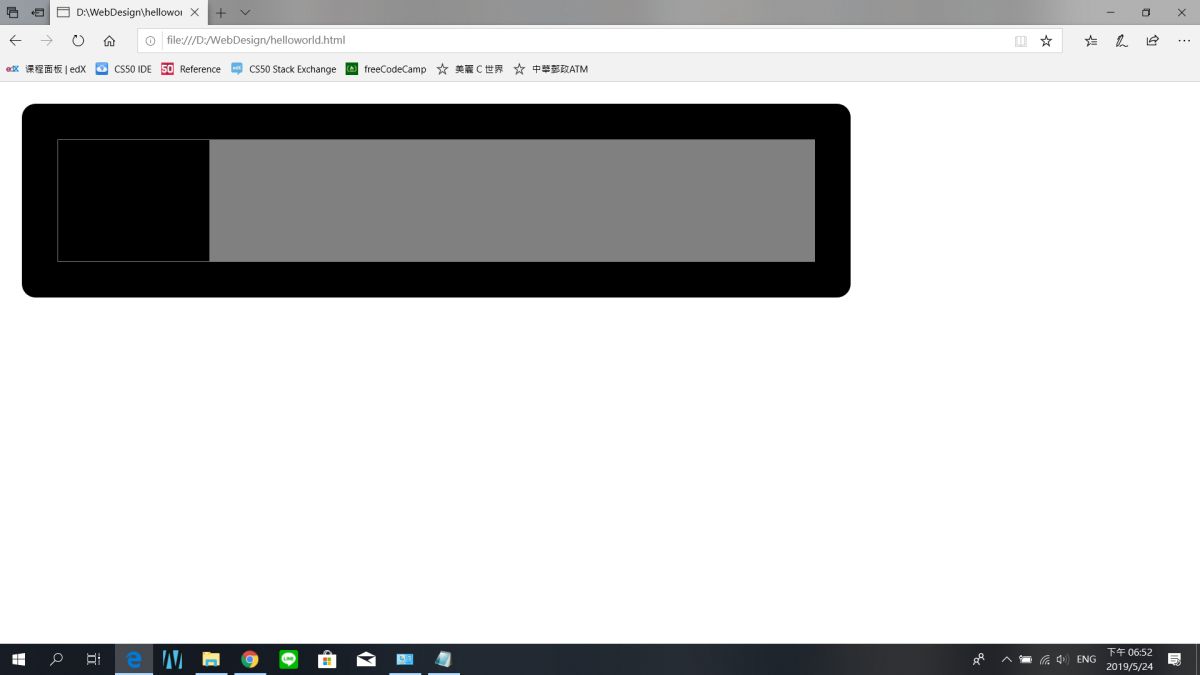Image resolution: width=1200 pixels, height=675 pixels.
Task: Open the Action Center notifications
Action: click(1175, 659)
